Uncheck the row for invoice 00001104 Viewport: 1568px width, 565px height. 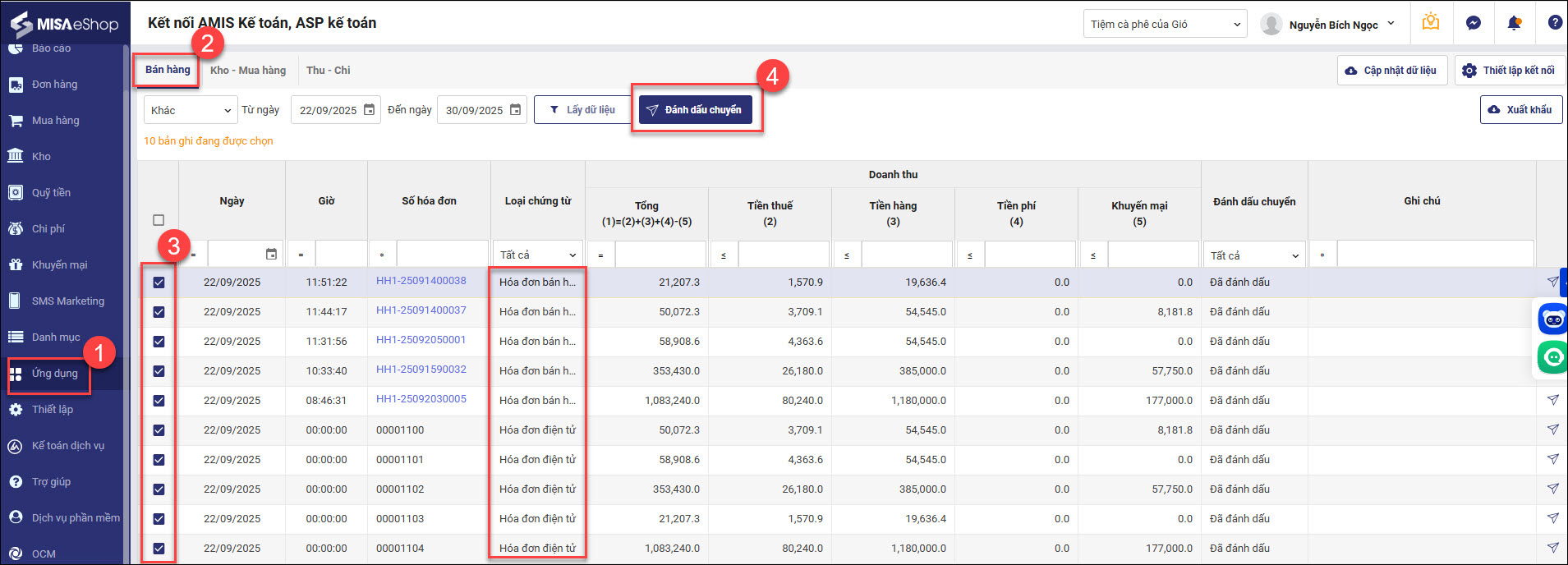click(x=159, y=549)
